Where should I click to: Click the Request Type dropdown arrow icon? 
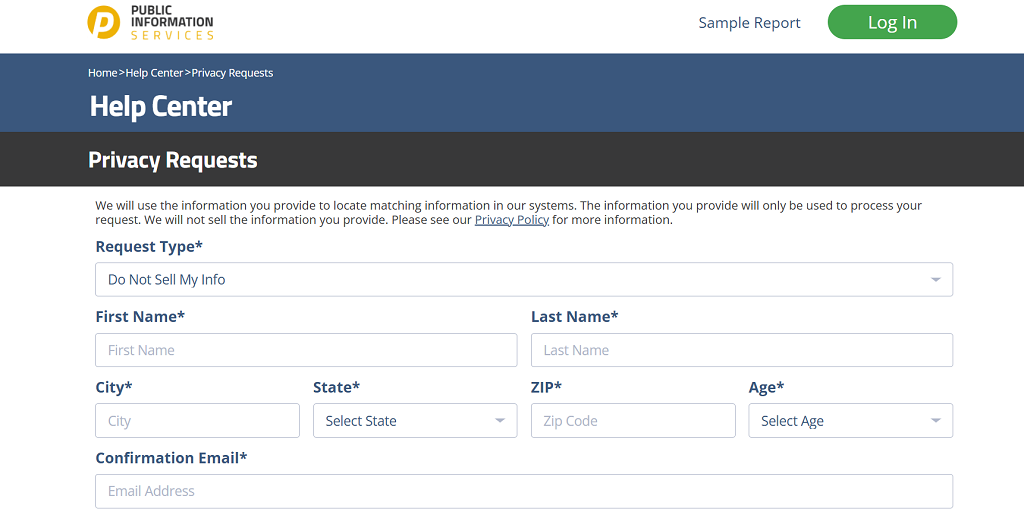coord(935,280)
